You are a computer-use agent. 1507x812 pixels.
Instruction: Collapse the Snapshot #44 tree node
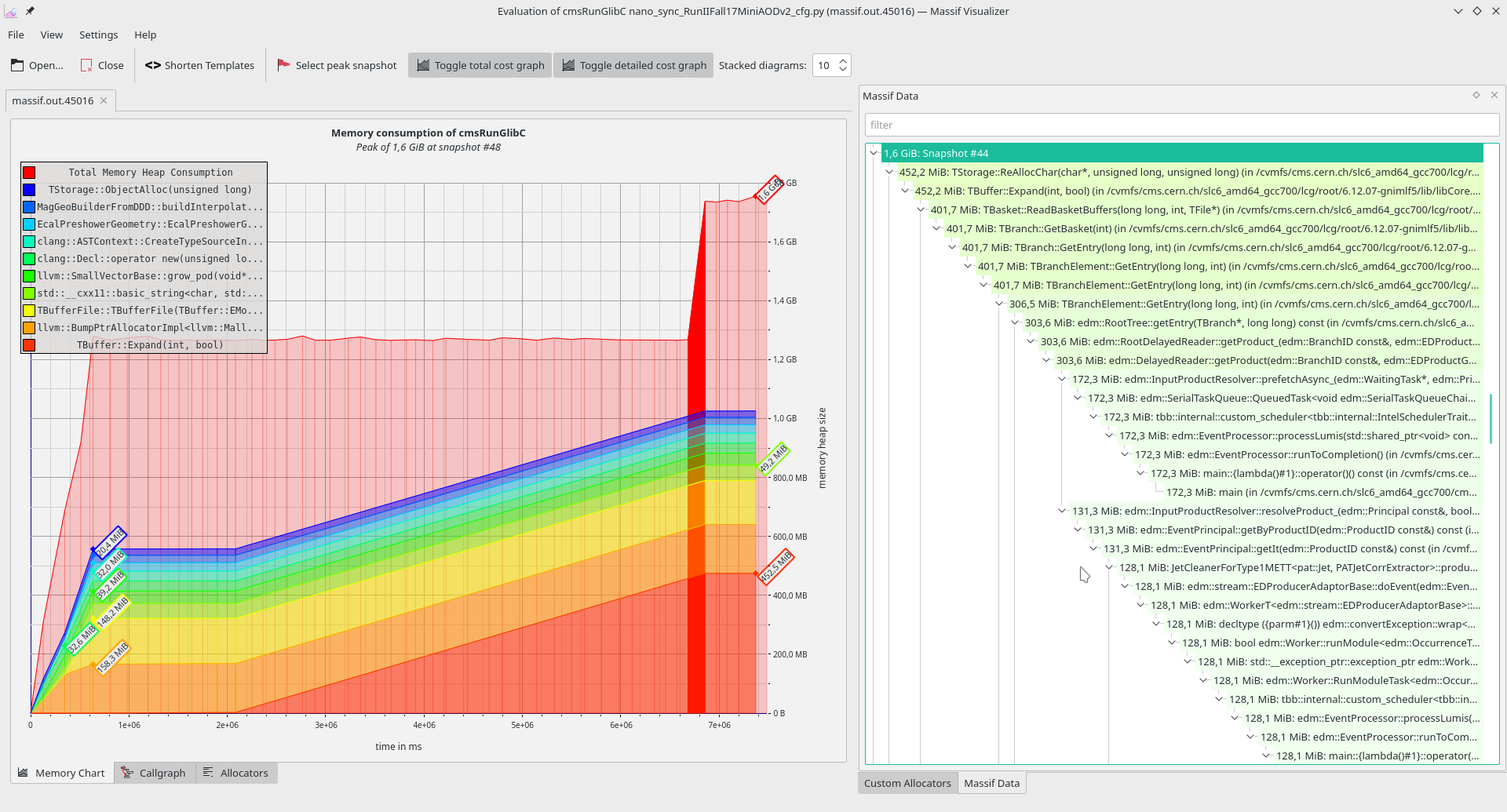[874, 153]
